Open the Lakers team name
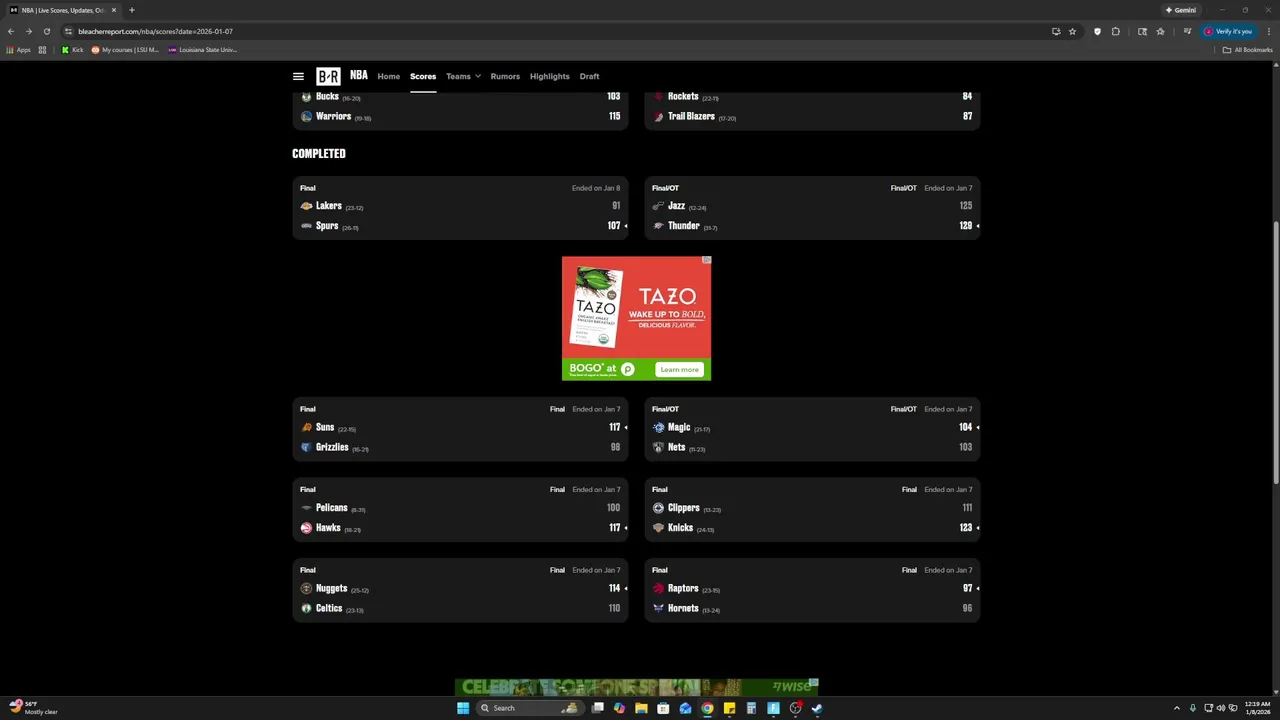Screen dimensions: 1280x720 tap(328, 206)
